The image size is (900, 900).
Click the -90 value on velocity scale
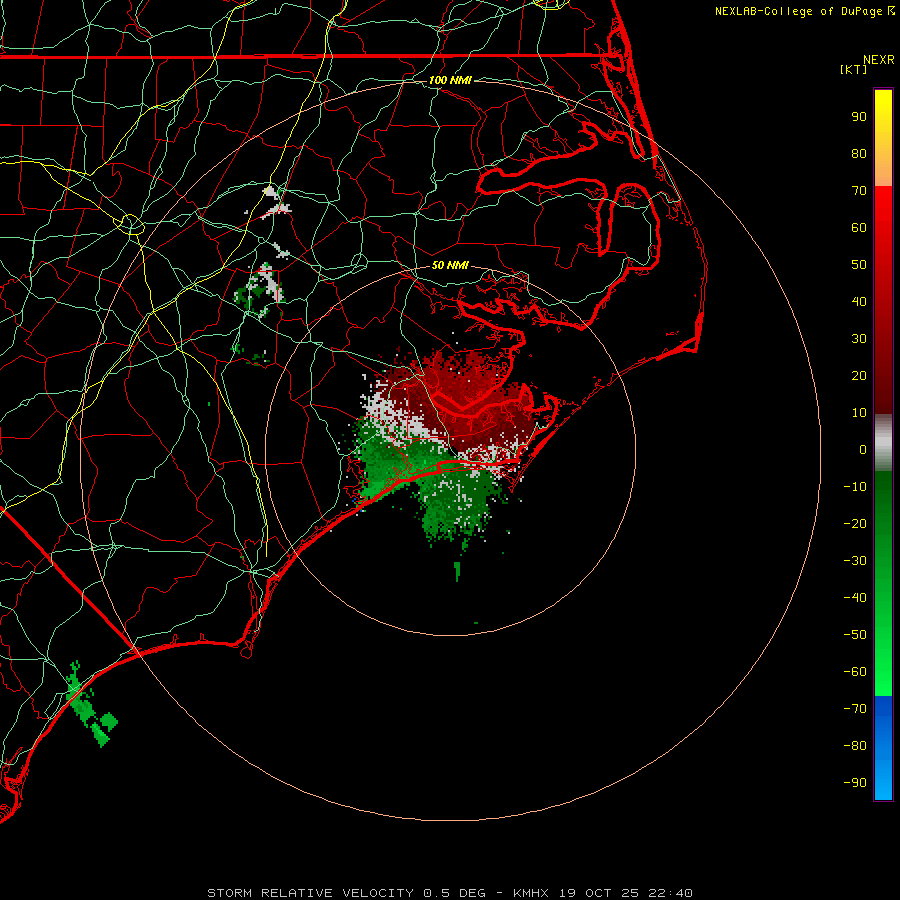tap(855, 783)
